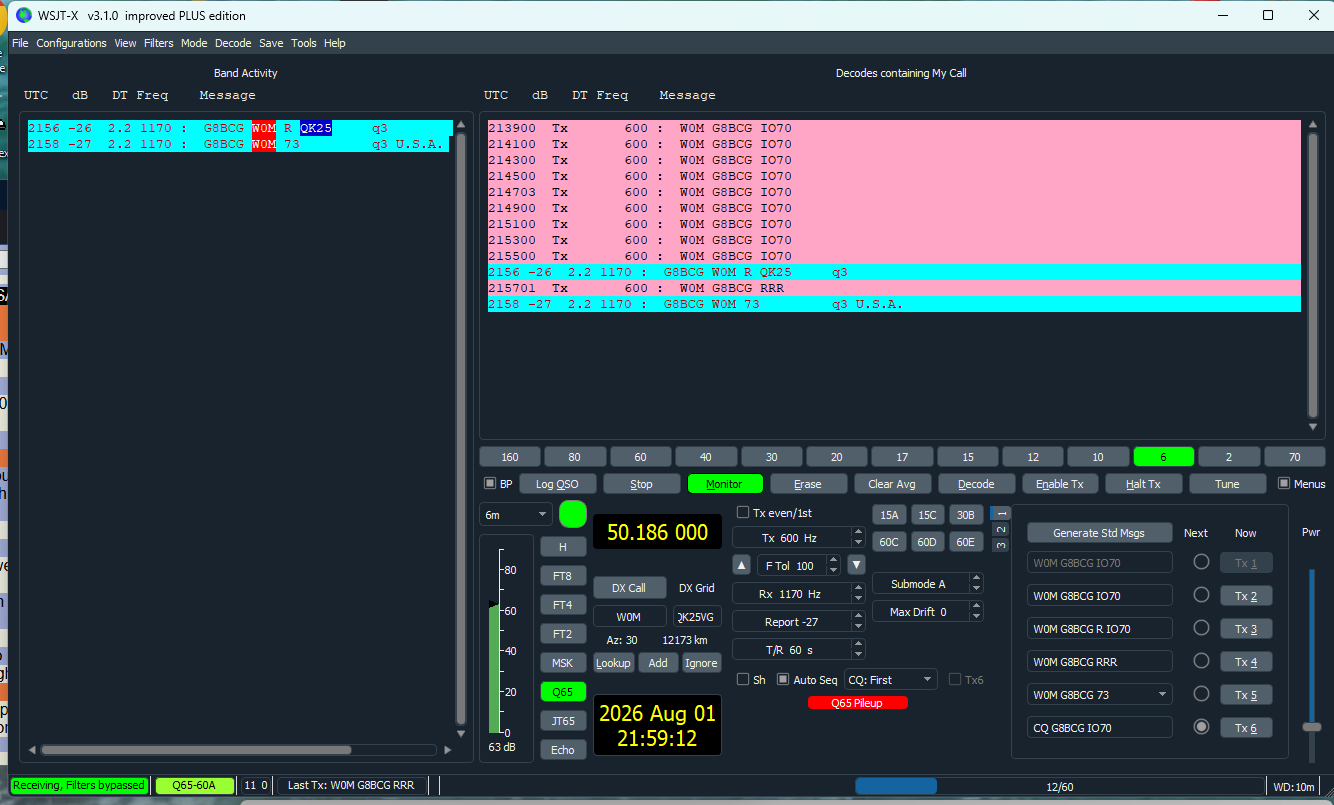The height and width of the screenshot is (805, 1334).
Task: Click the Halt Tx button
Action: tap(1143, 484)
